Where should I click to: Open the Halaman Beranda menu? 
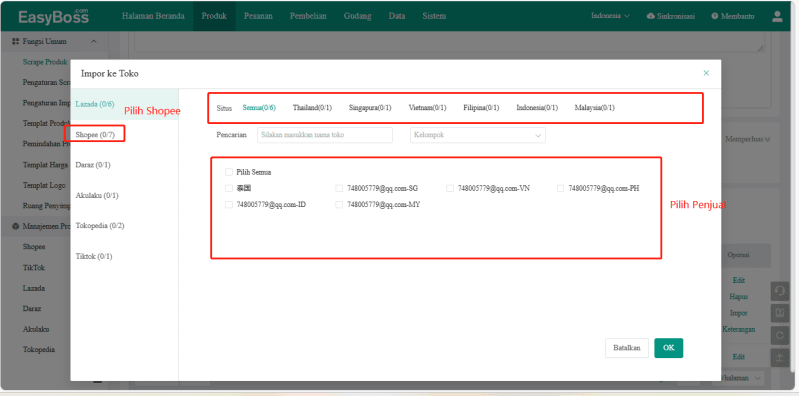(x=153, y=16)
